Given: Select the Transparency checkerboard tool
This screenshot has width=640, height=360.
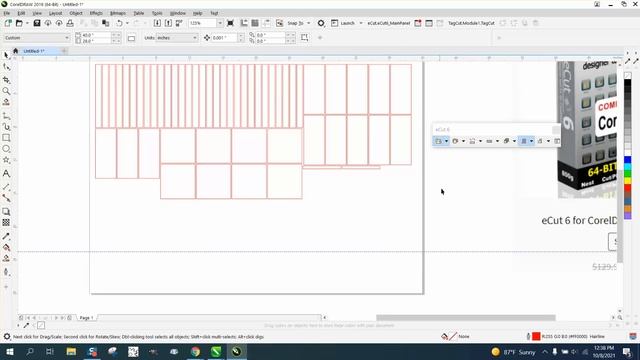Looking at the screenshot, I should pyautogui.click(x=6, y=222).
